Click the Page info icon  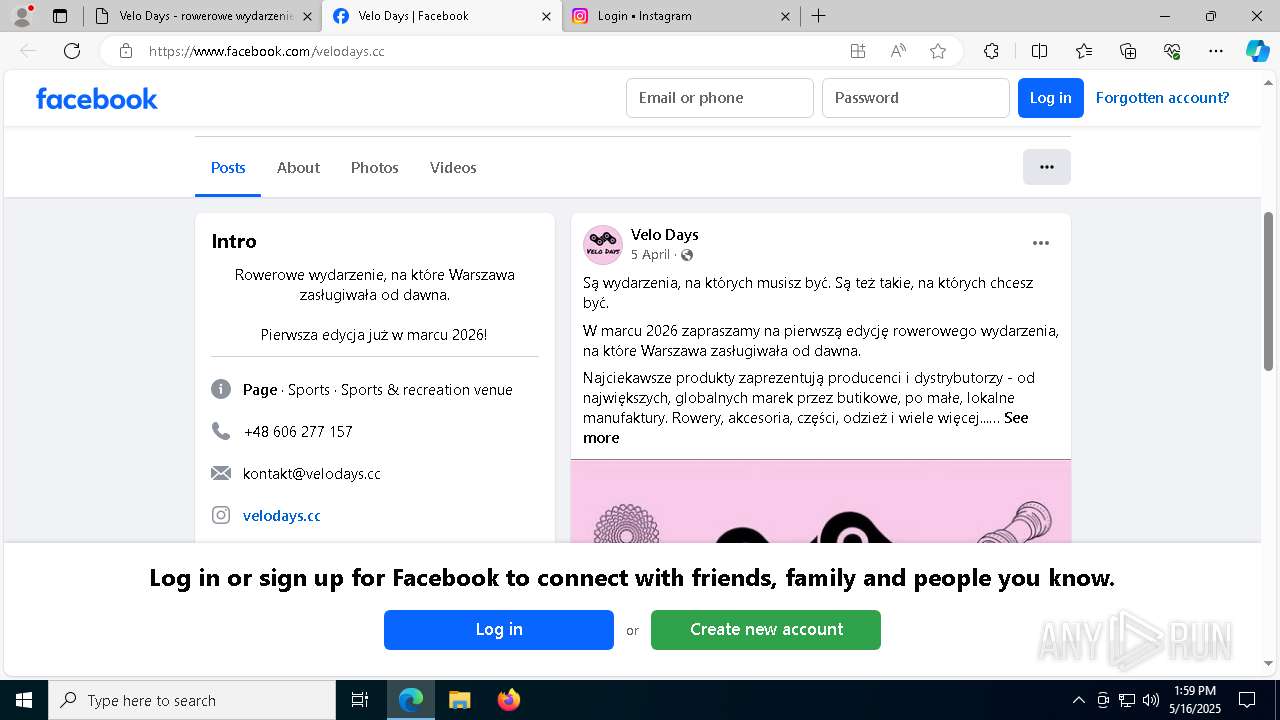pos(221,389)
